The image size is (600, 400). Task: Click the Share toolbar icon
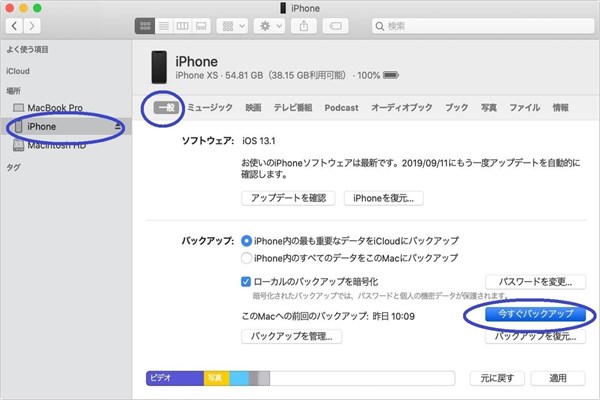coord(304,26)
